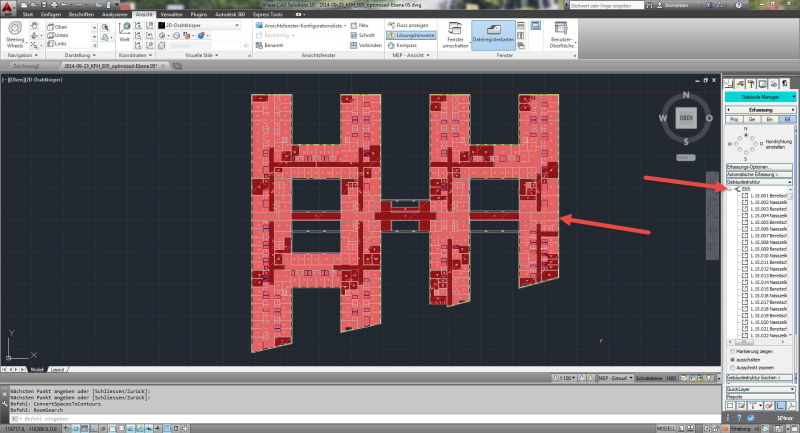The width and height of the screenshot is (800, 433).
Task: Open the QuickLayer dropdown
Action: click(x=760, y=389)
